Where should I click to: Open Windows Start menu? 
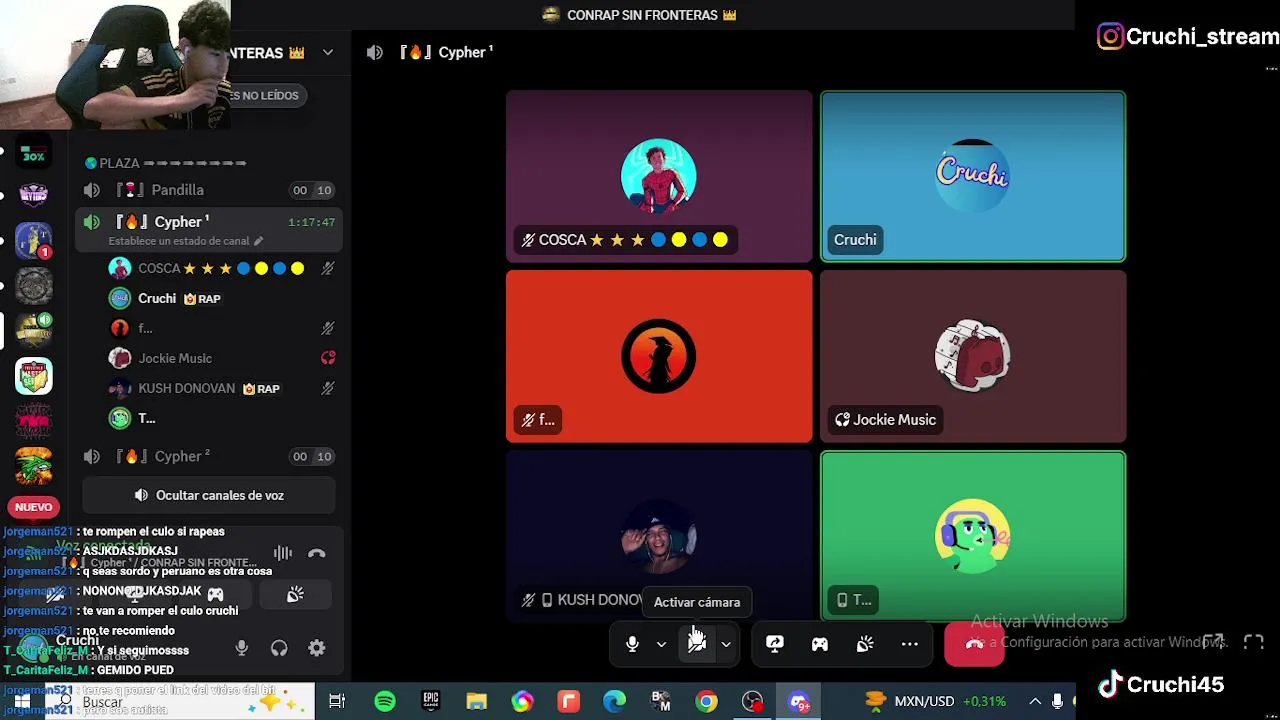22,702
